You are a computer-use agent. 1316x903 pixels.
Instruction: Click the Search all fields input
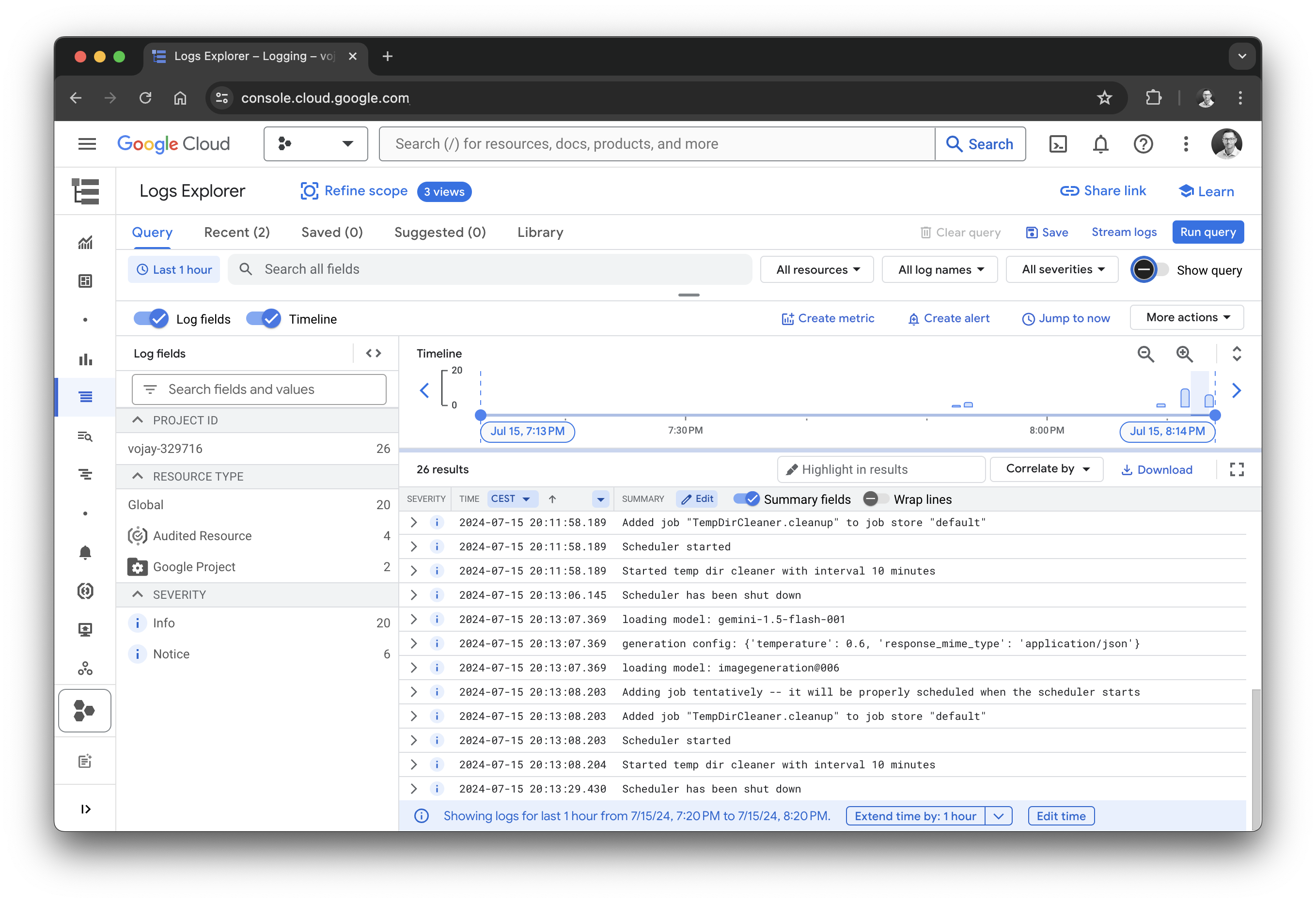(x=498, y=269)
